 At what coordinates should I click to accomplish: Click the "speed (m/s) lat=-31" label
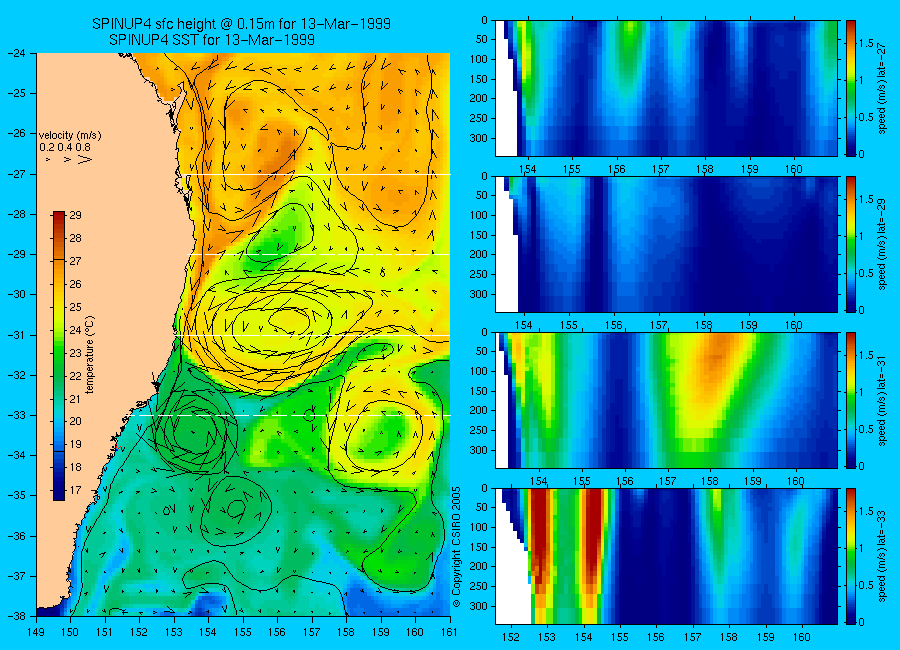click(883, 401)
